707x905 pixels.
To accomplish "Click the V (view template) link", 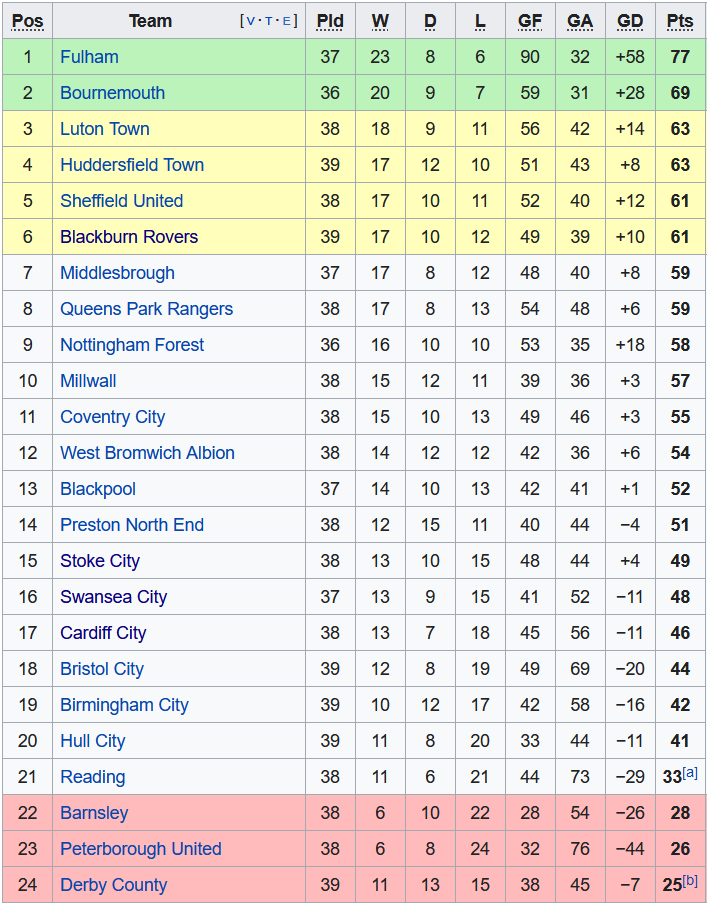I will (x=250, y=21).
